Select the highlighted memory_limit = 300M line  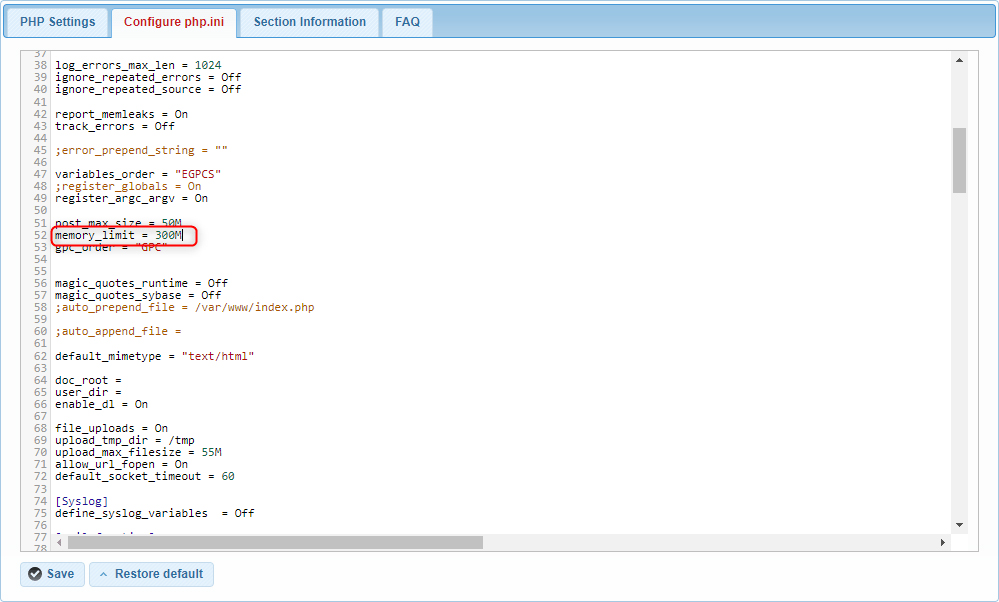pyautogui.click(x=122, y=234)
